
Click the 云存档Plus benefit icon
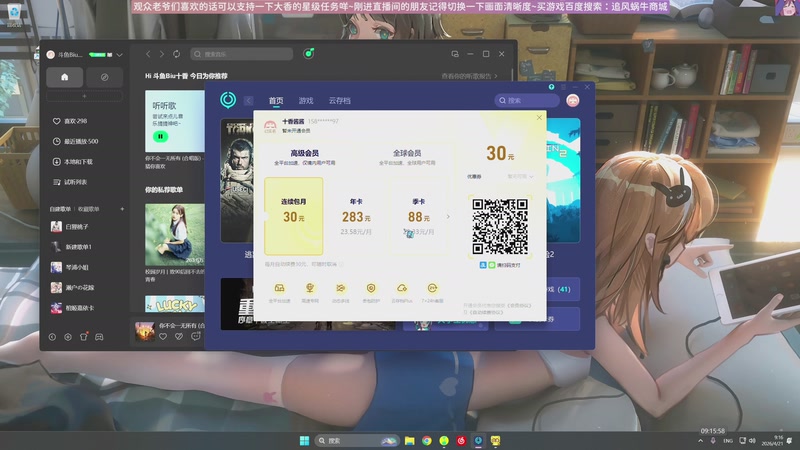click(402, 288)
